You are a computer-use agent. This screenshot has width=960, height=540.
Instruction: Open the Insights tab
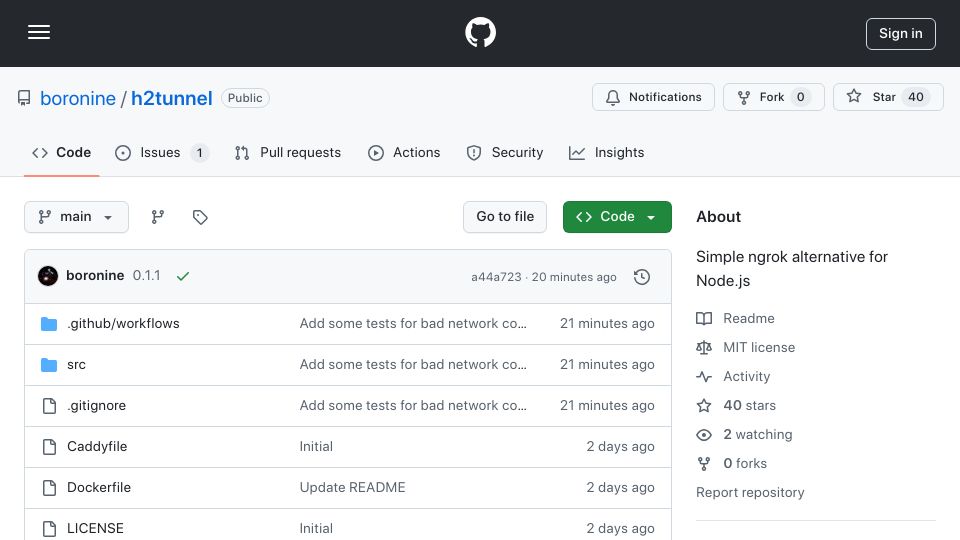click(x=606, y=152)
